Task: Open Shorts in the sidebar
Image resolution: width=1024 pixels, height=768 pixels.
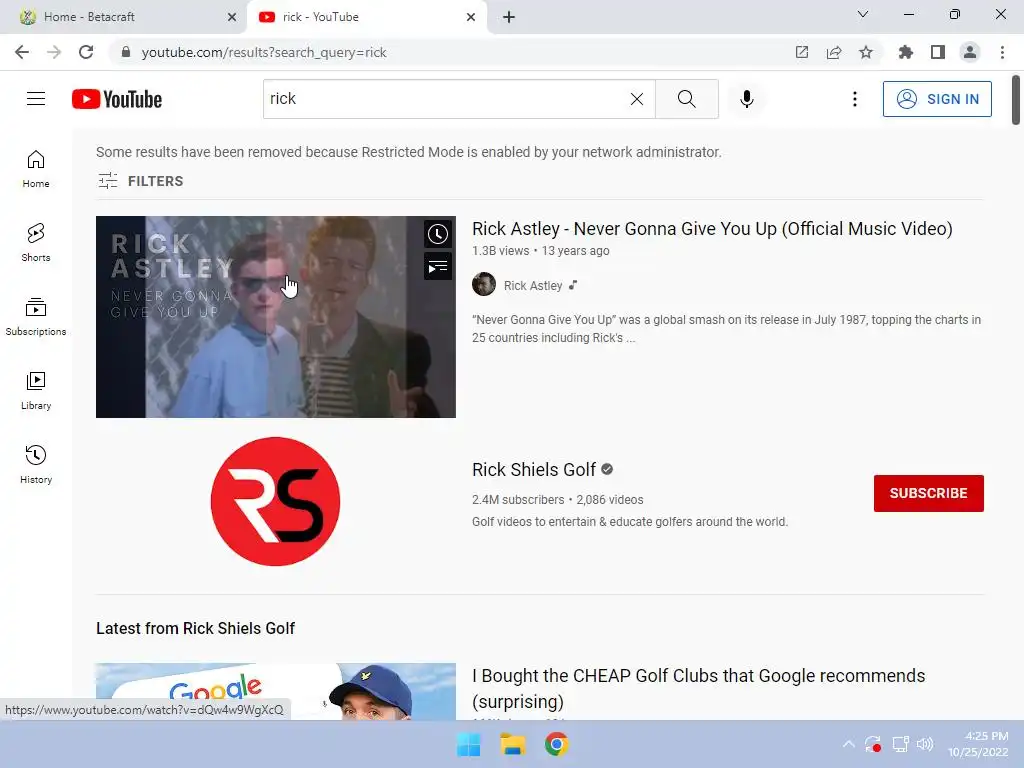Action: click(x=36, y=243)
